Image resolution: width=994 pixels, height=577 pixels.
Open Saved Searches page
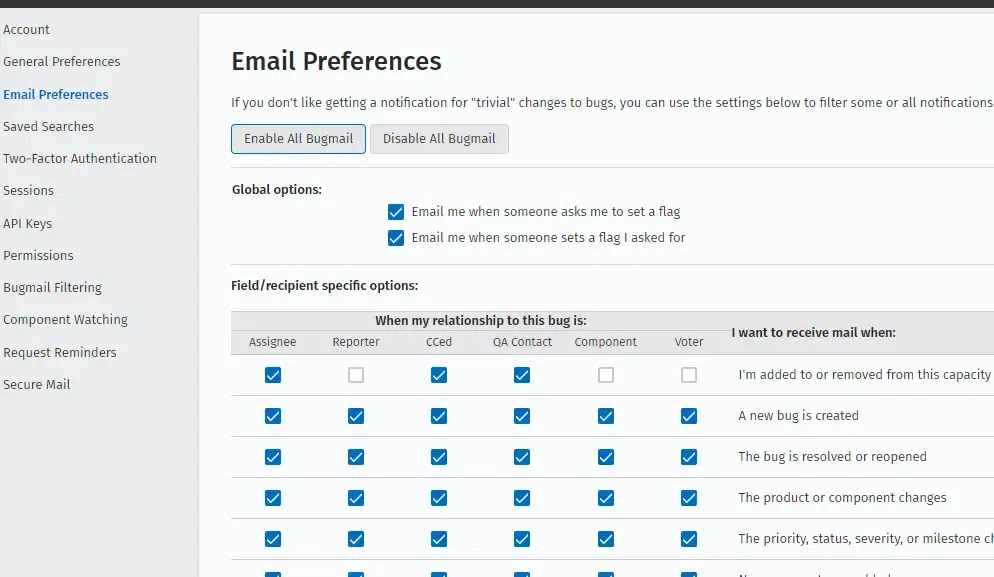[x=49, y=127]
